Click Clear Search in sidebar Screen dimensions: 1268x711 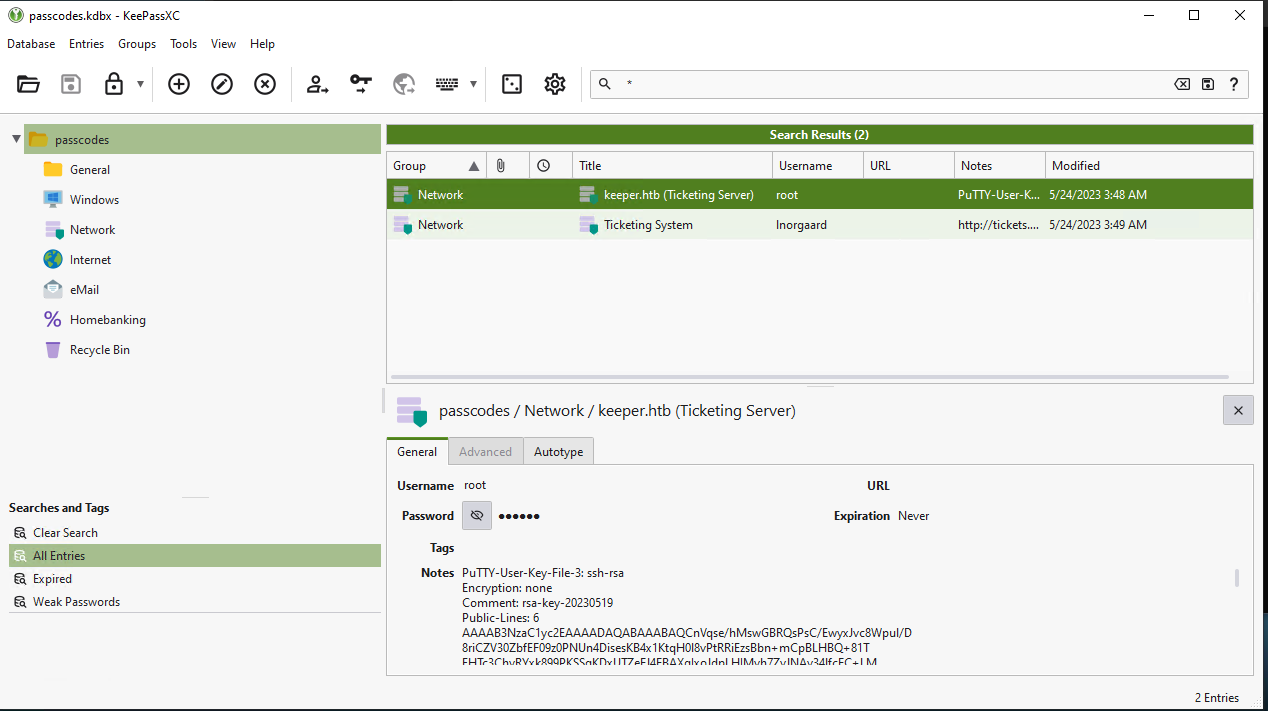pyautogui.click(x=65, y=533)
